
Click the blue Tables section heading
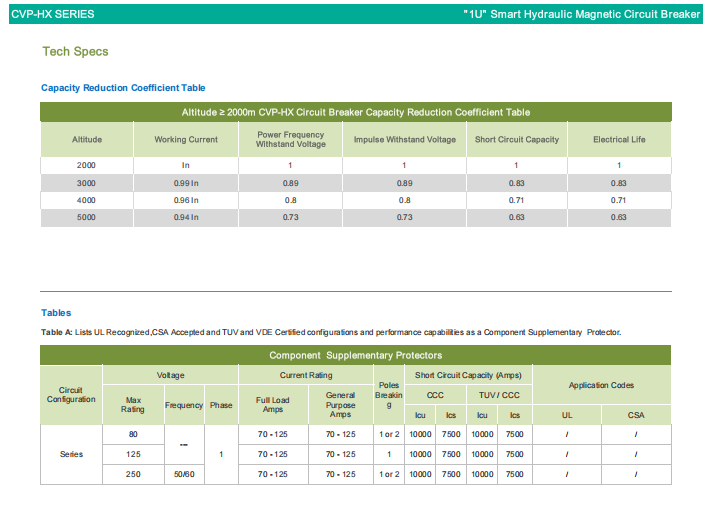coord(56,313)
